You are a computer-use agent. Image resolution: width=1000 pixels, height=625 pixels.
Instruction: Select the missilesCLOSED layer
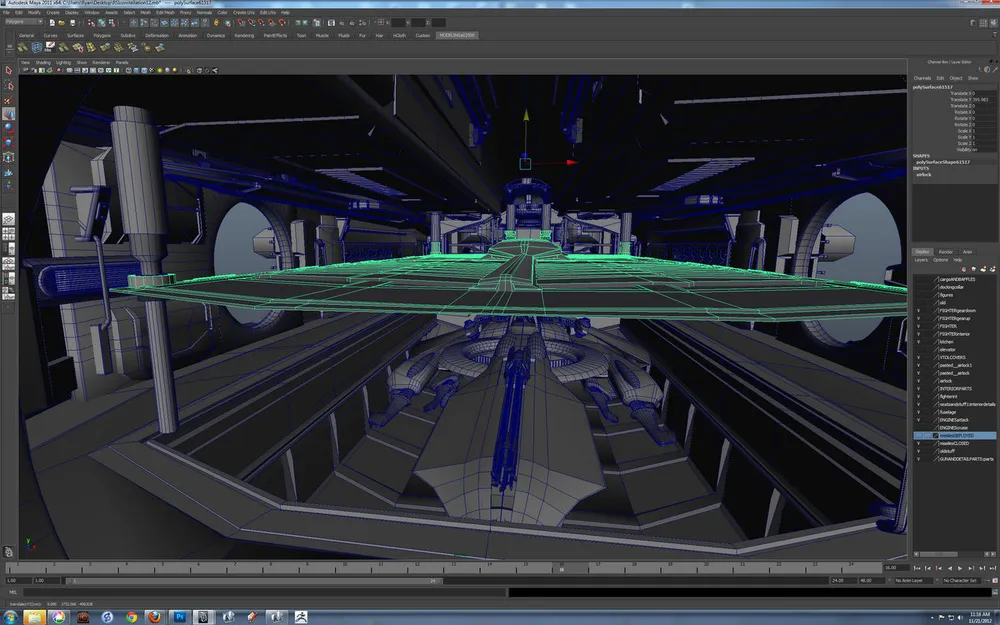click(954, 444)
